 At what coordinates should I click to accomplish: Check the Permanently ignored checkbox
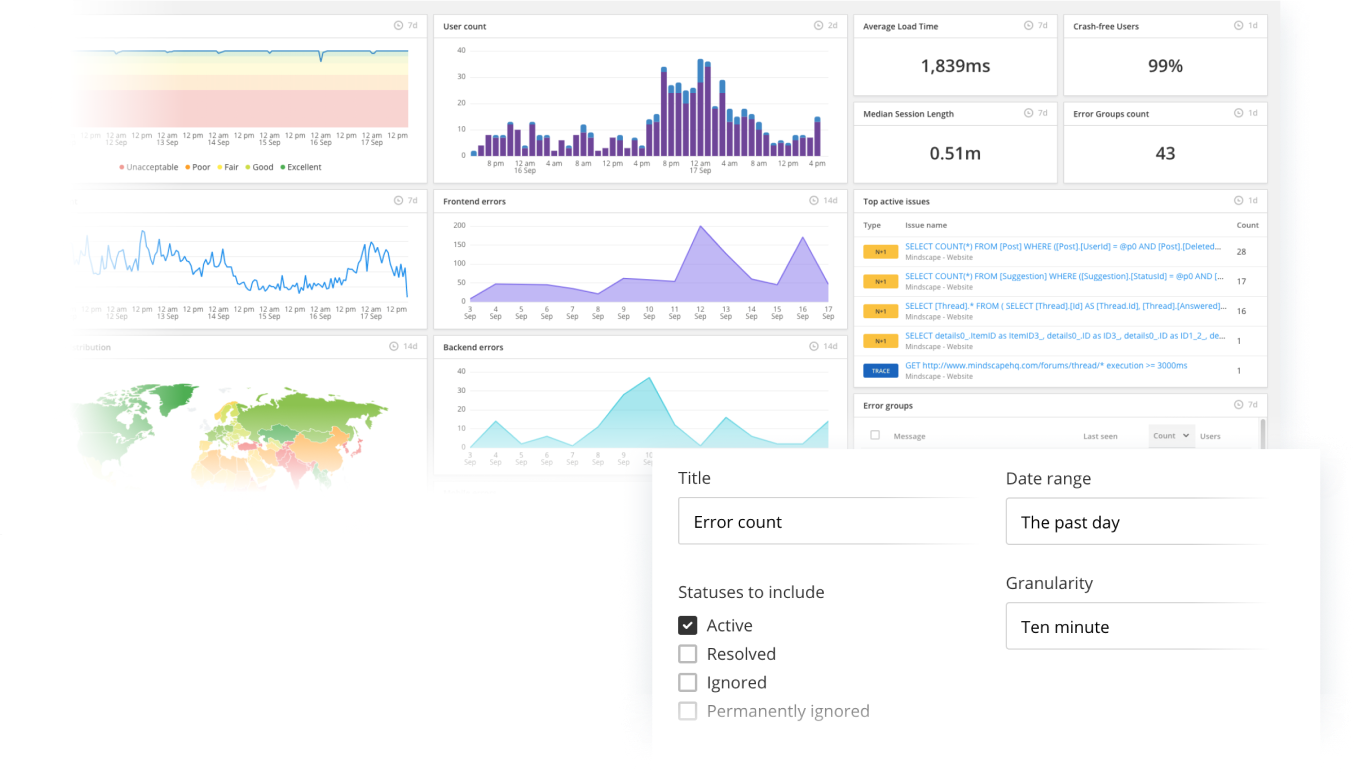pyautogui.click(x=687, y=712)
